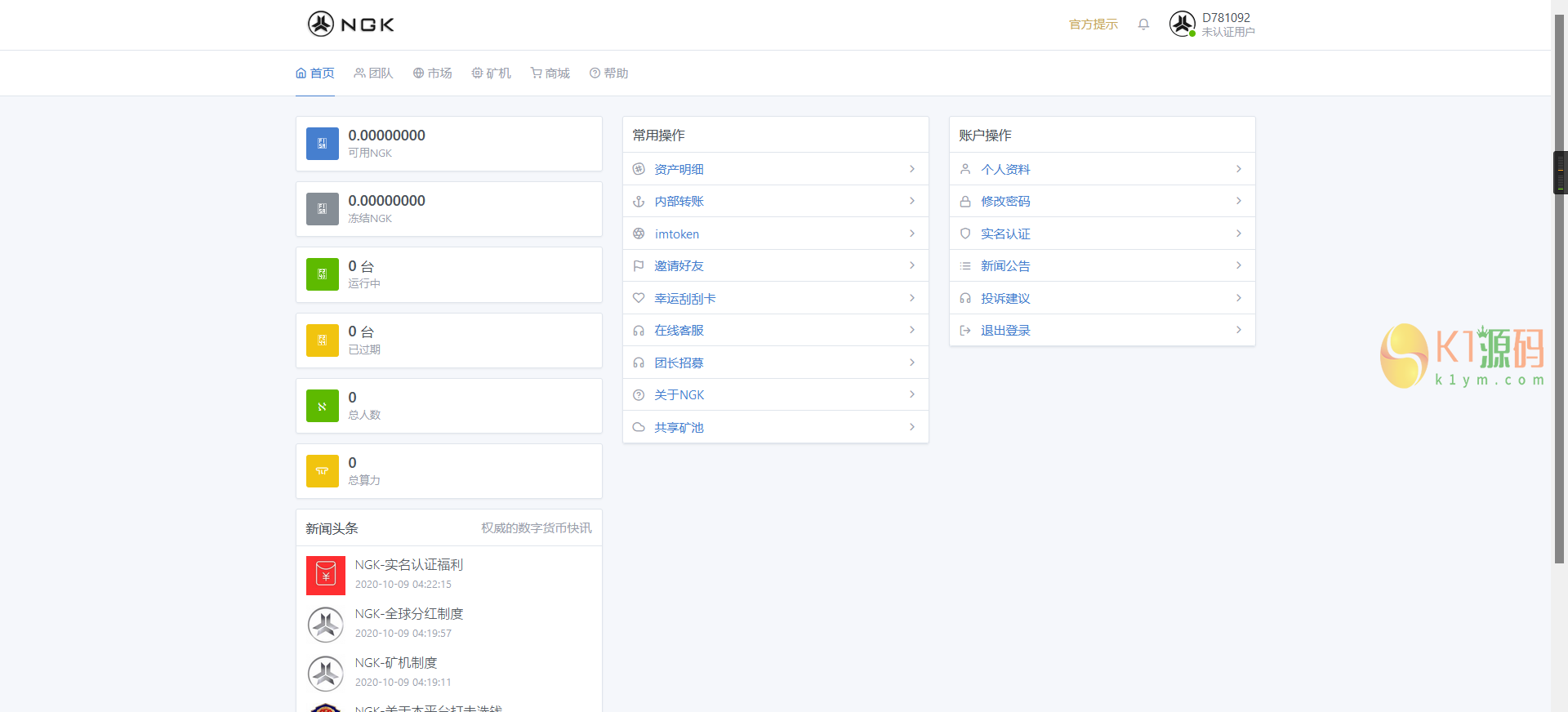Screen dimensions: 1568x712
Task: Expand the 邀请好友 row chevron
Action: 912,265
